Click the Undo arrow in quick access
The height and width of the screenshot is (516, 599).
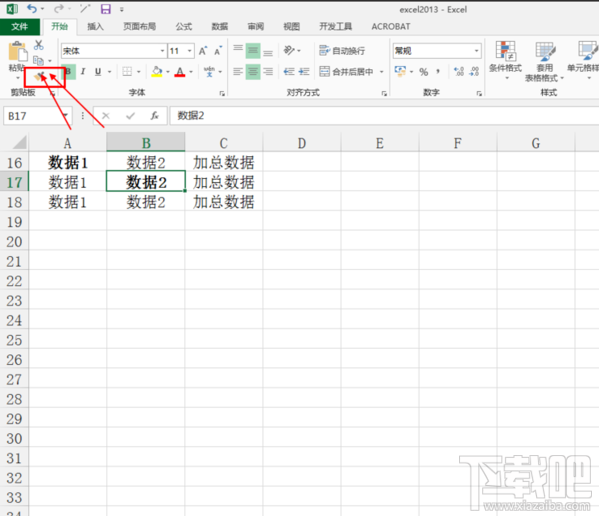[32, 9]
